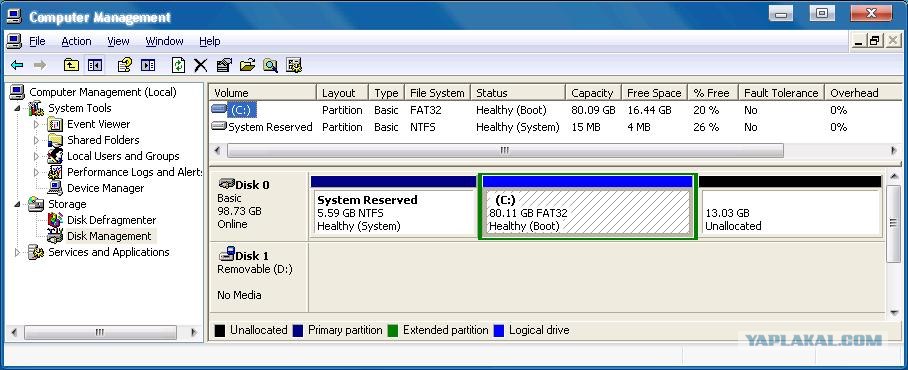Click the Up one level folder icon
The height and width of the screenshot is (370, 908).
[x=71, y=65]
